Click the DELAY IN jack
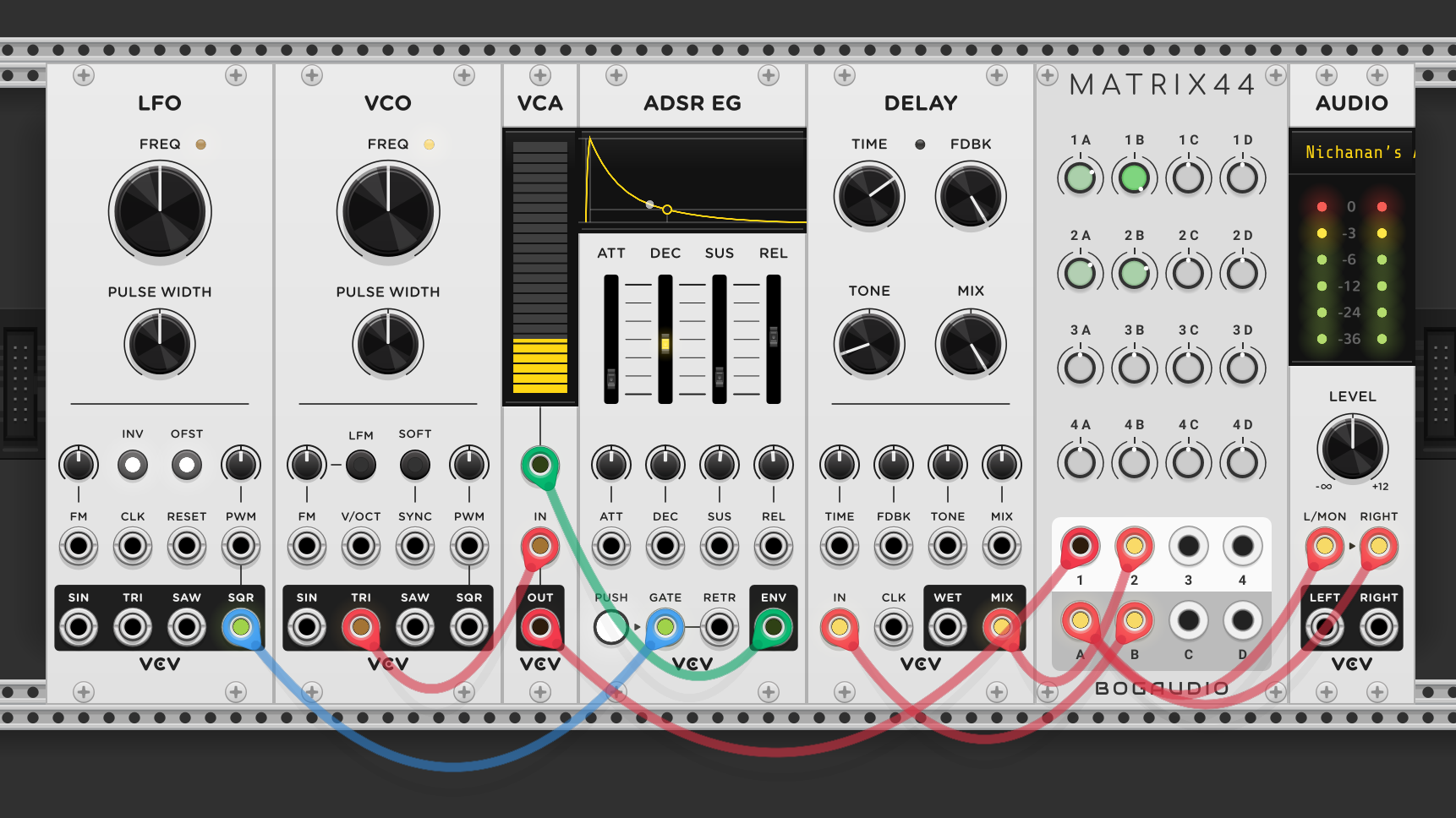 [840, 627]
